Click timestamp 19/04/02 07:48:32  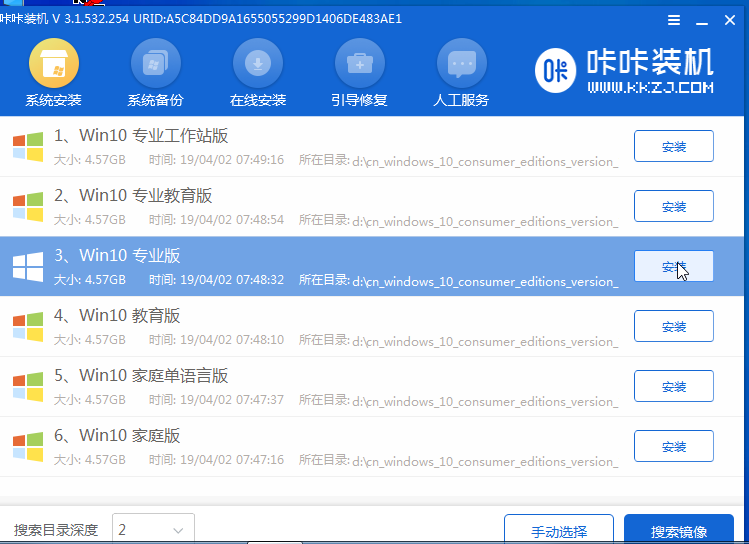(232, 279)
